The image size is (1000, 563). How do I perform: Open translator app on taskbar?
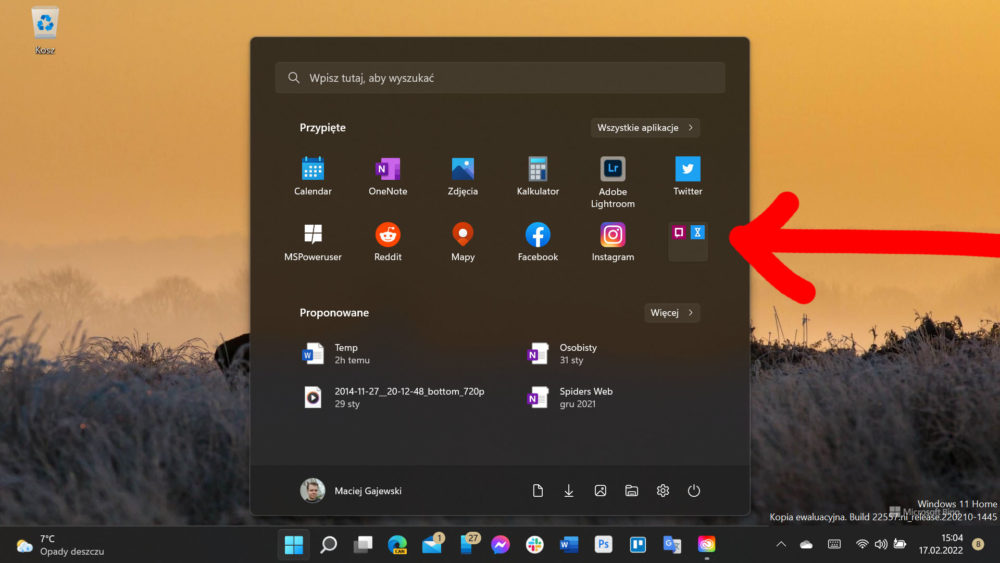pos(672,545)
